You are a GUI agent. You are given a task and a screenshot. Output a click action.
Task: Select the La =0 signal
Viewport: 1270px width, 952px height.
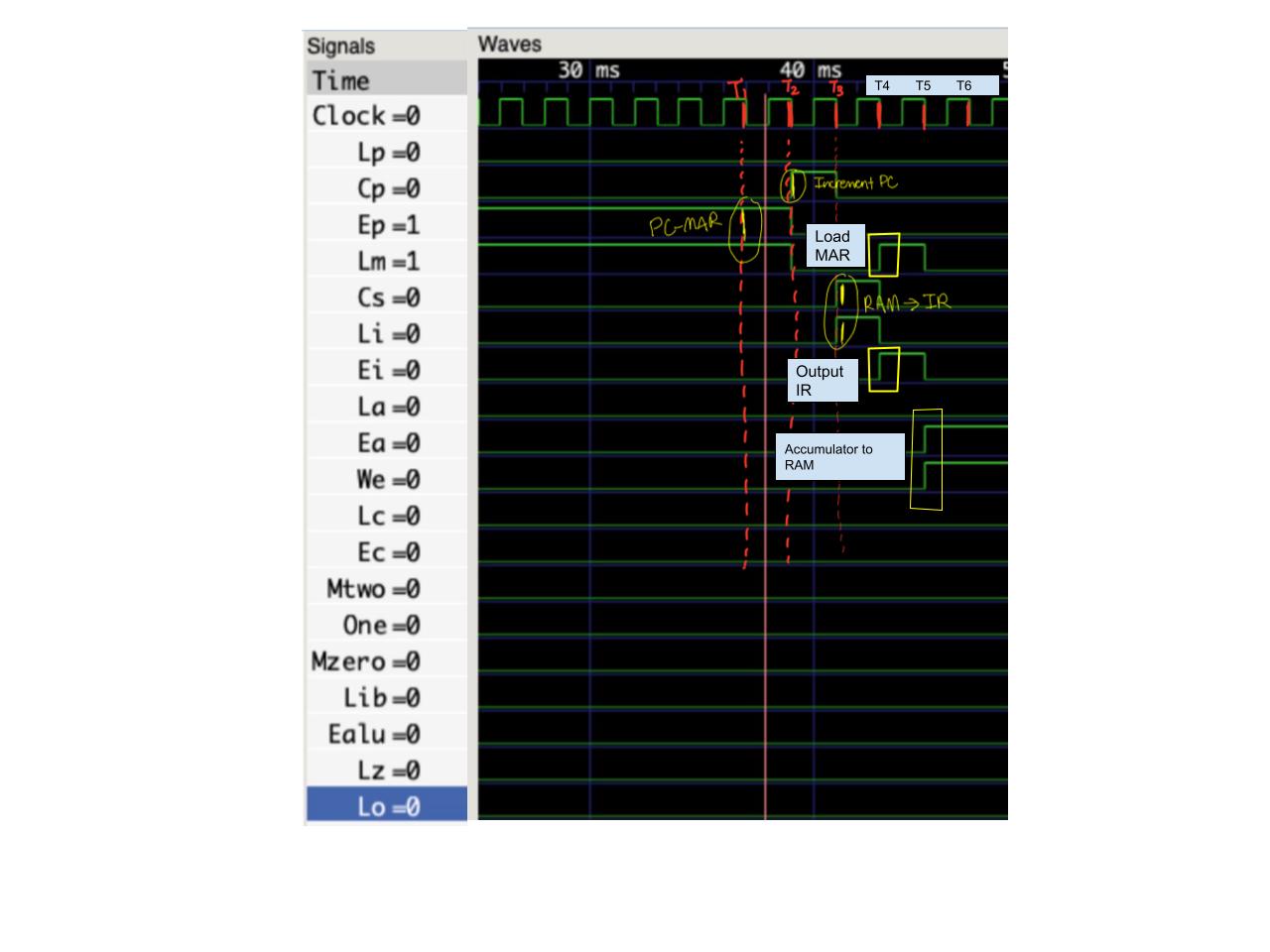(x=387, y=407)
